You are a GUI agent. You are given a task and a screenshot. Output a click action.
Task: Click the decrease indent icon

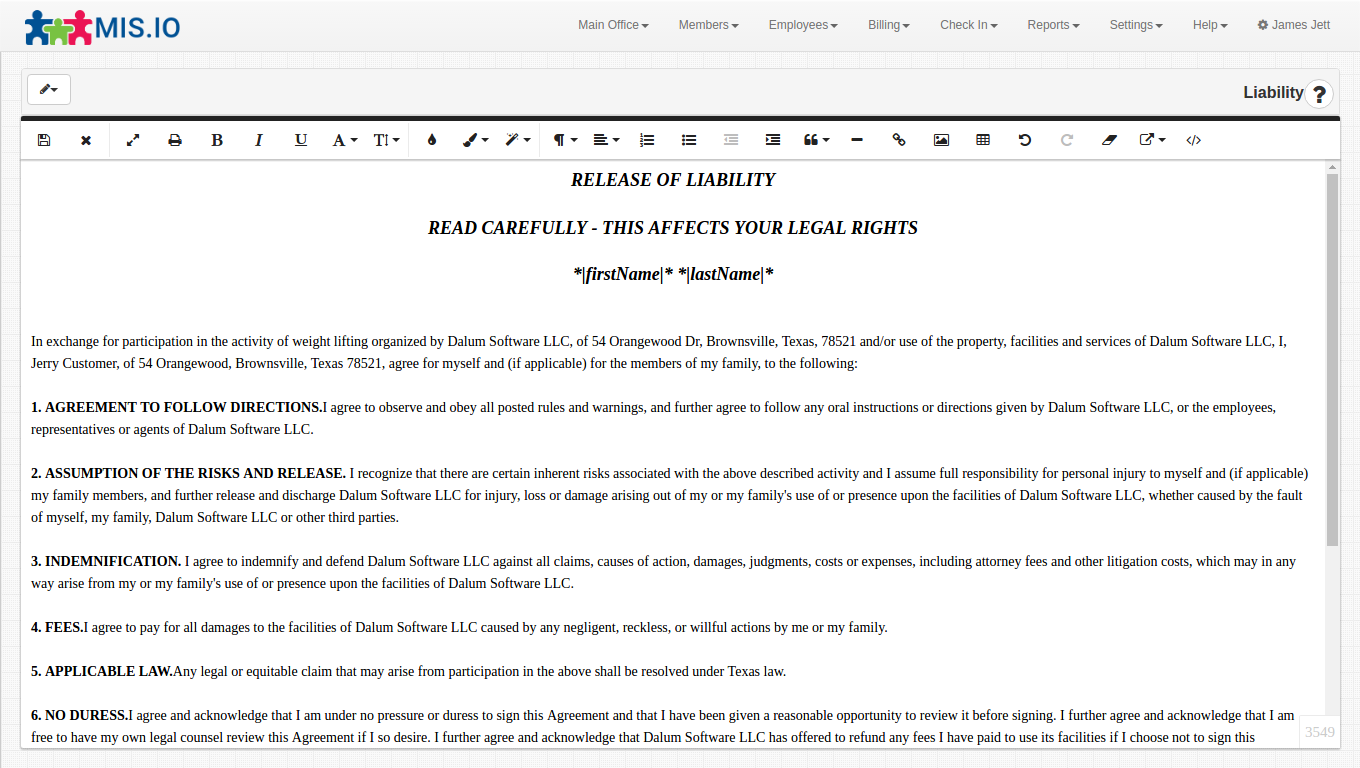point(731,140)
